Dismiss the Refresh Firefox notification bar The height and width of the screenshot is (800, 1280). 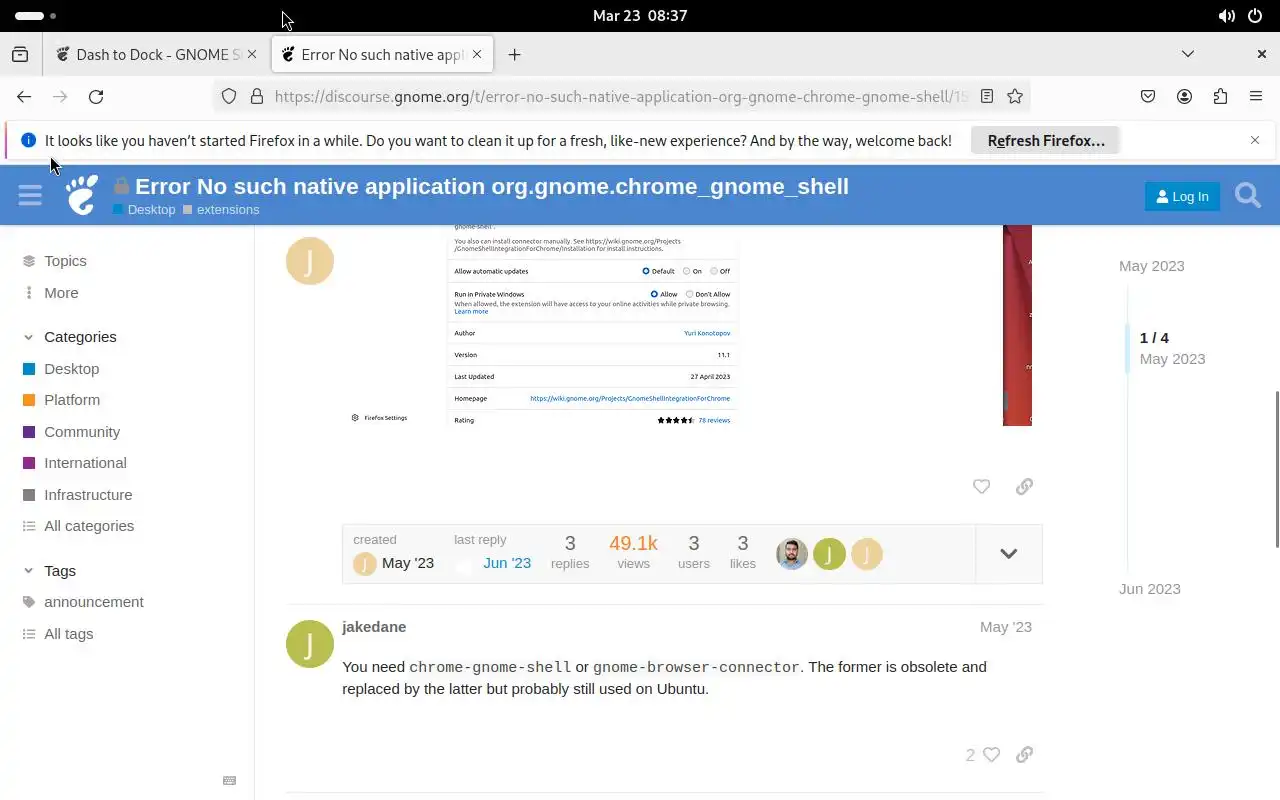(1255, 140)
